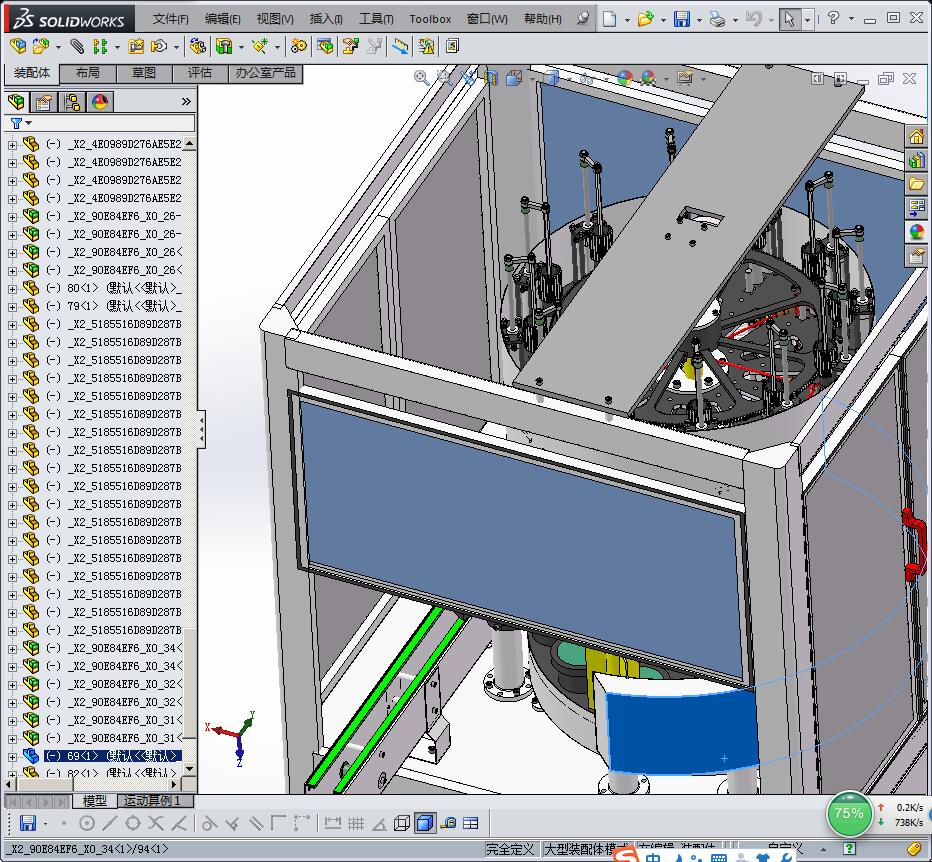Viewport: 932px width, 862px height.
Task: Switch to the 草图 tab
Action: tap(143, 73)
